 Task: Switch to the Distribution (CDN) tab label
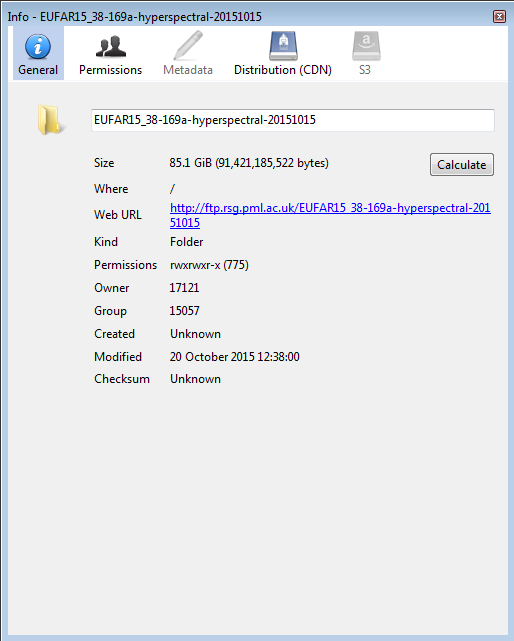[x=283, y=70]
